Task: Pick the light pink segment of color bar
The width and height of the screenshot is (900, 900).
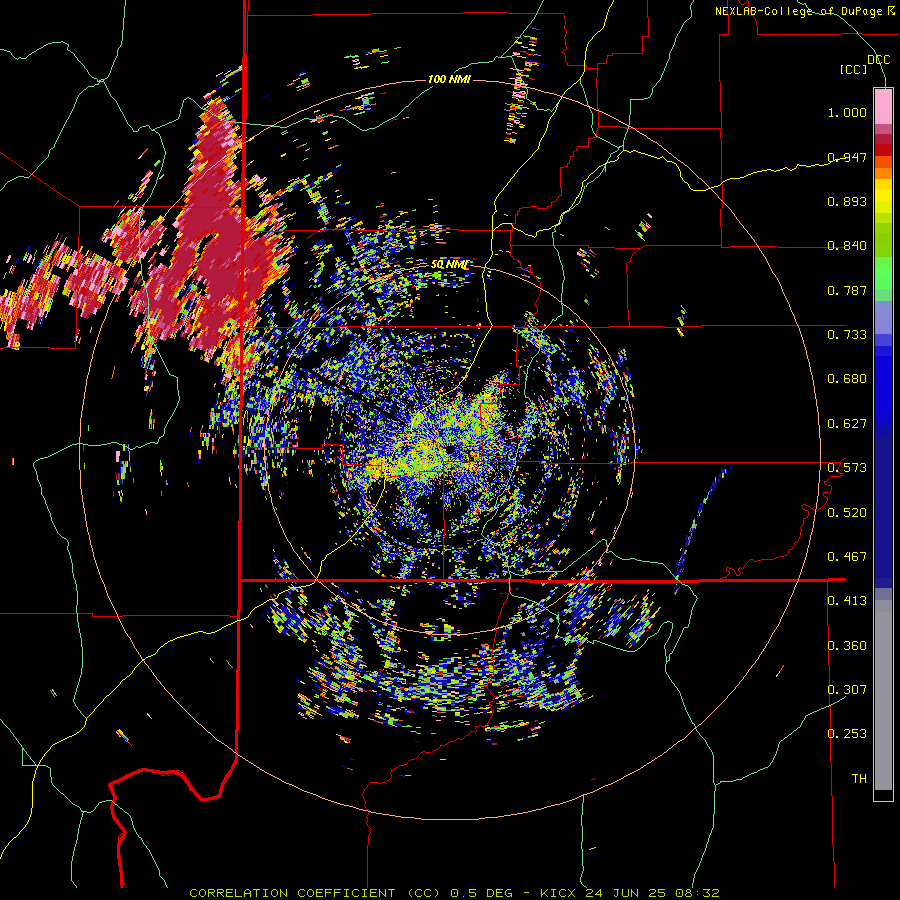Action: point(883,107)
